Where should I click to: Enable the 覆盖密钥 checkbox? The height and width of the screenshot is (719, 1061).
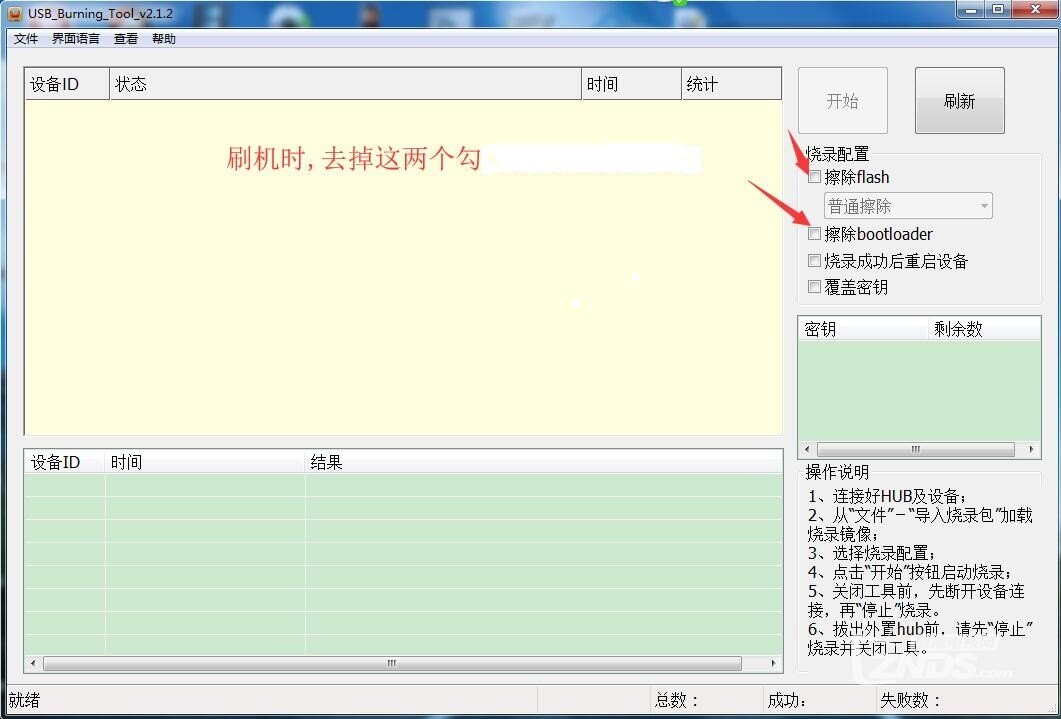pos(814,287)
